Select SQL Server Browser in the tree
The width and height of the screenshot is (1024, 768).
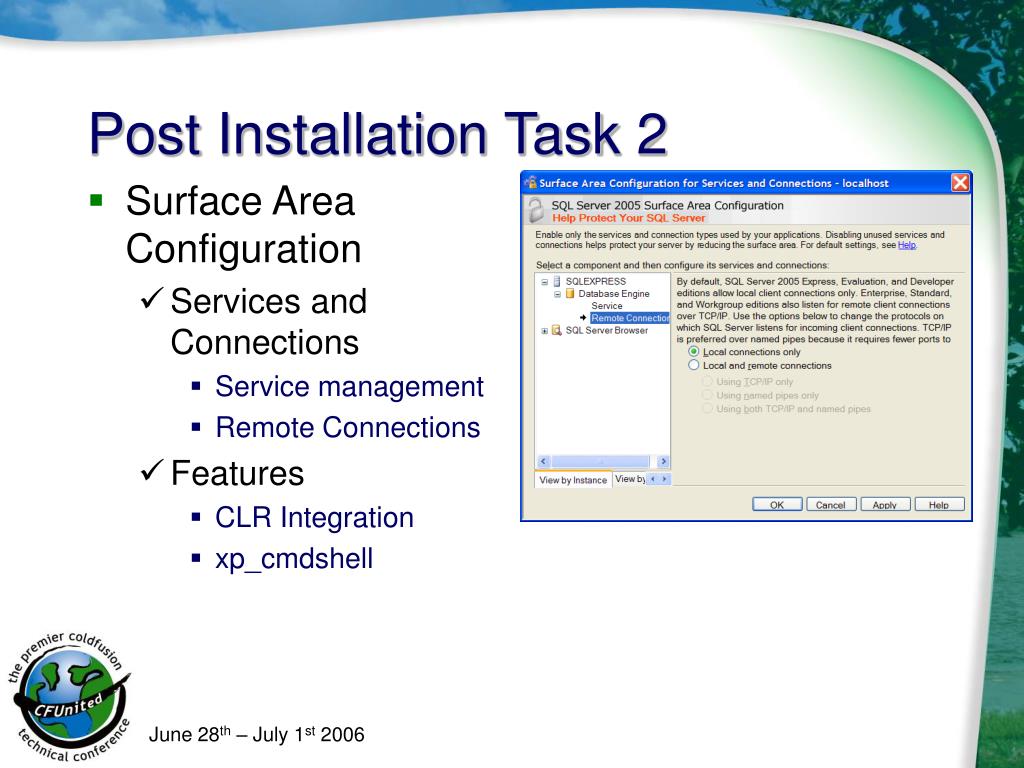pos(607,330)
